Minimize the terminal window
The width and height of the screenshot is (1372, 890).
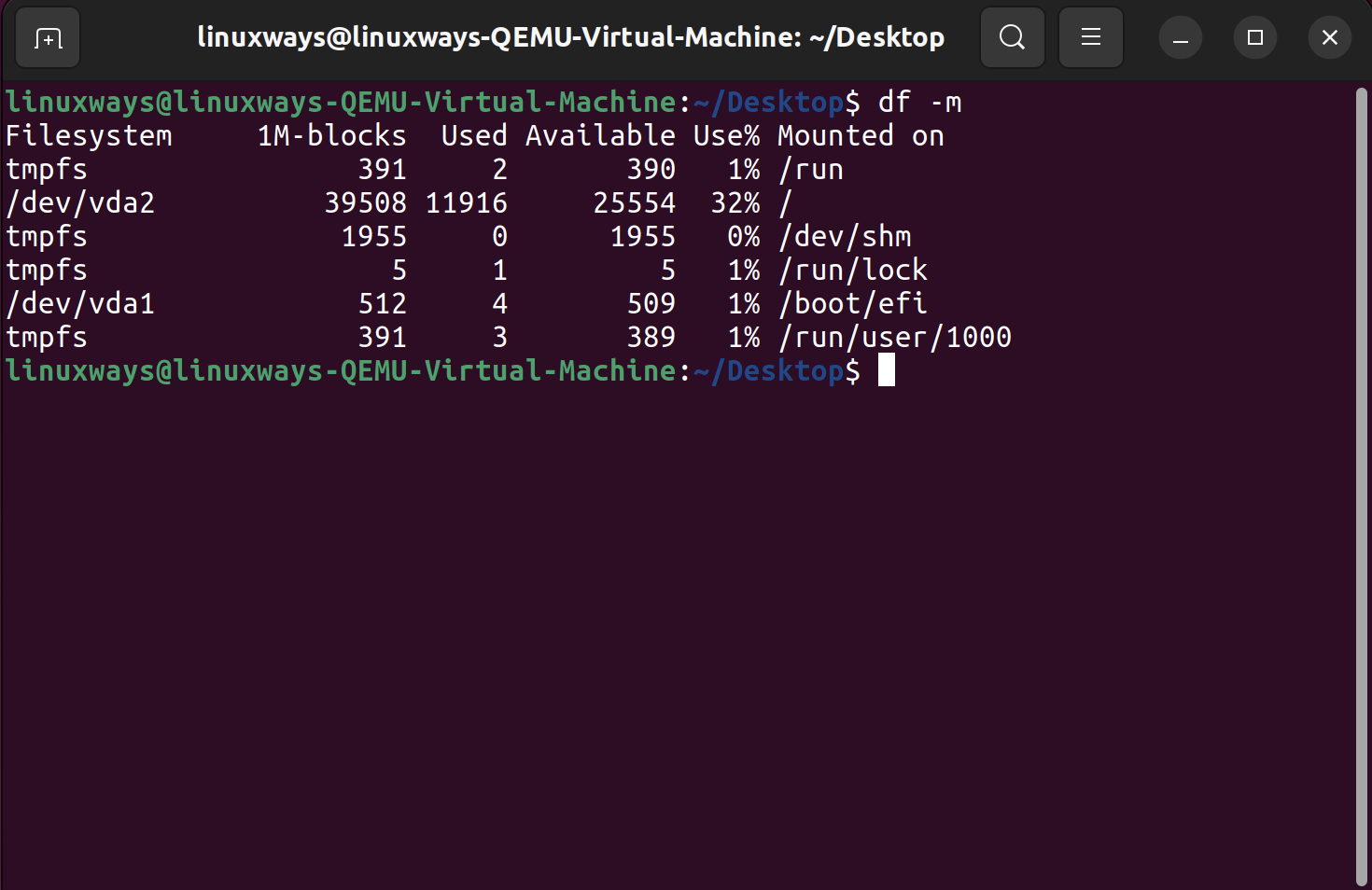tap(1180, 36)
